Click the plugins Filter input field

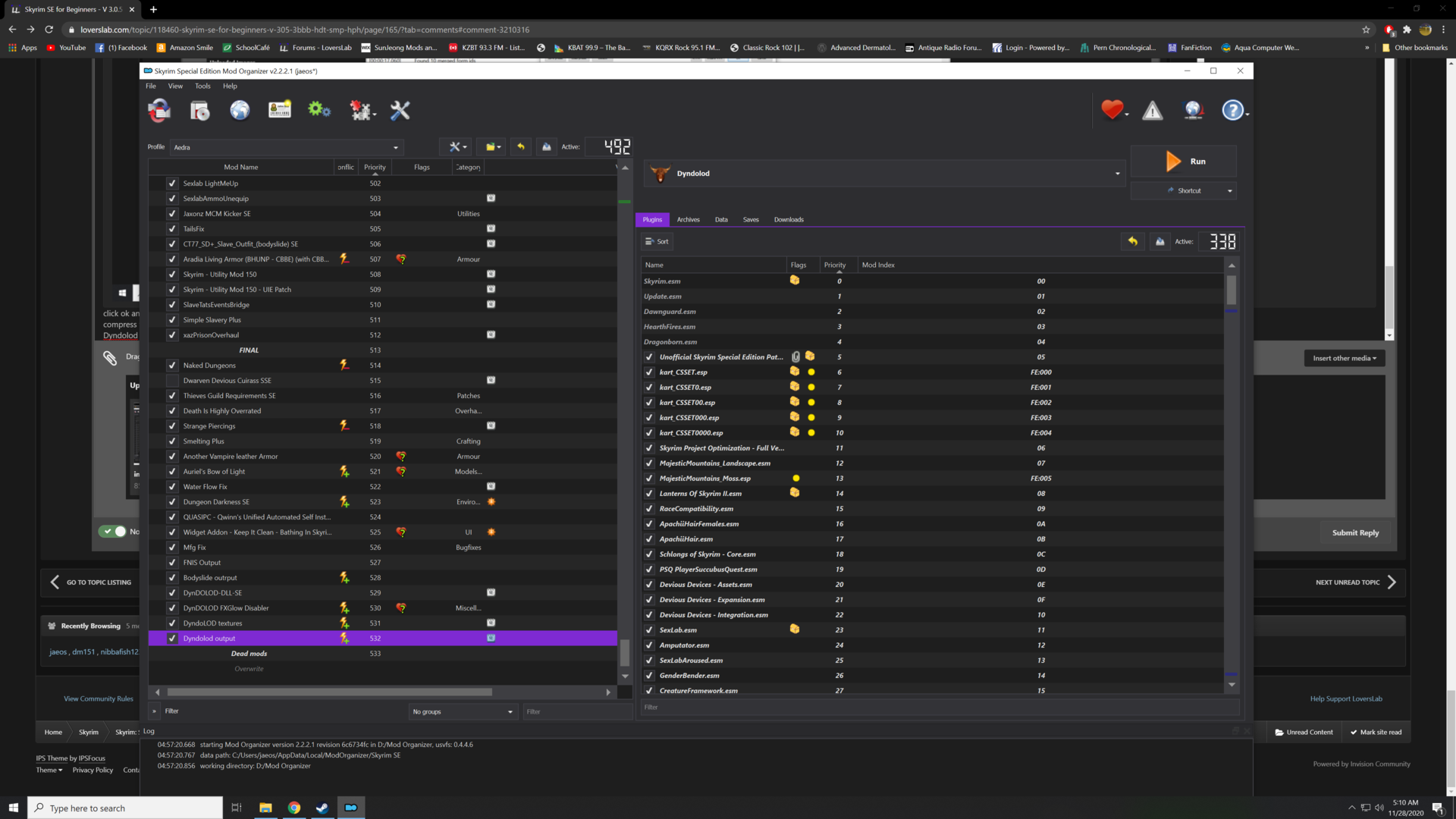[x=940, y=708]
